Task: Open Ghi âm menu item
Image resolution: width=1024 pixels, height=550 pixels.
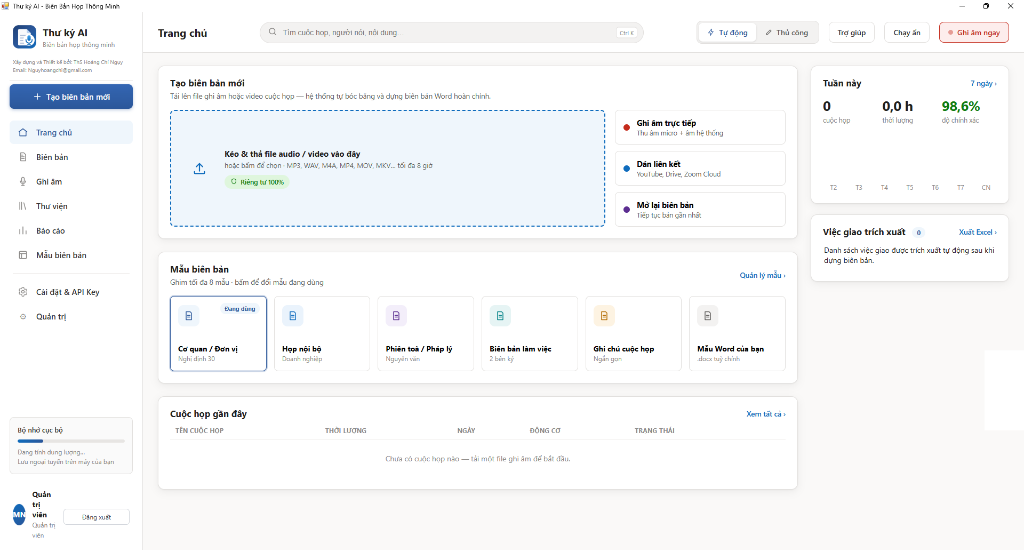Action: [71, 182]
